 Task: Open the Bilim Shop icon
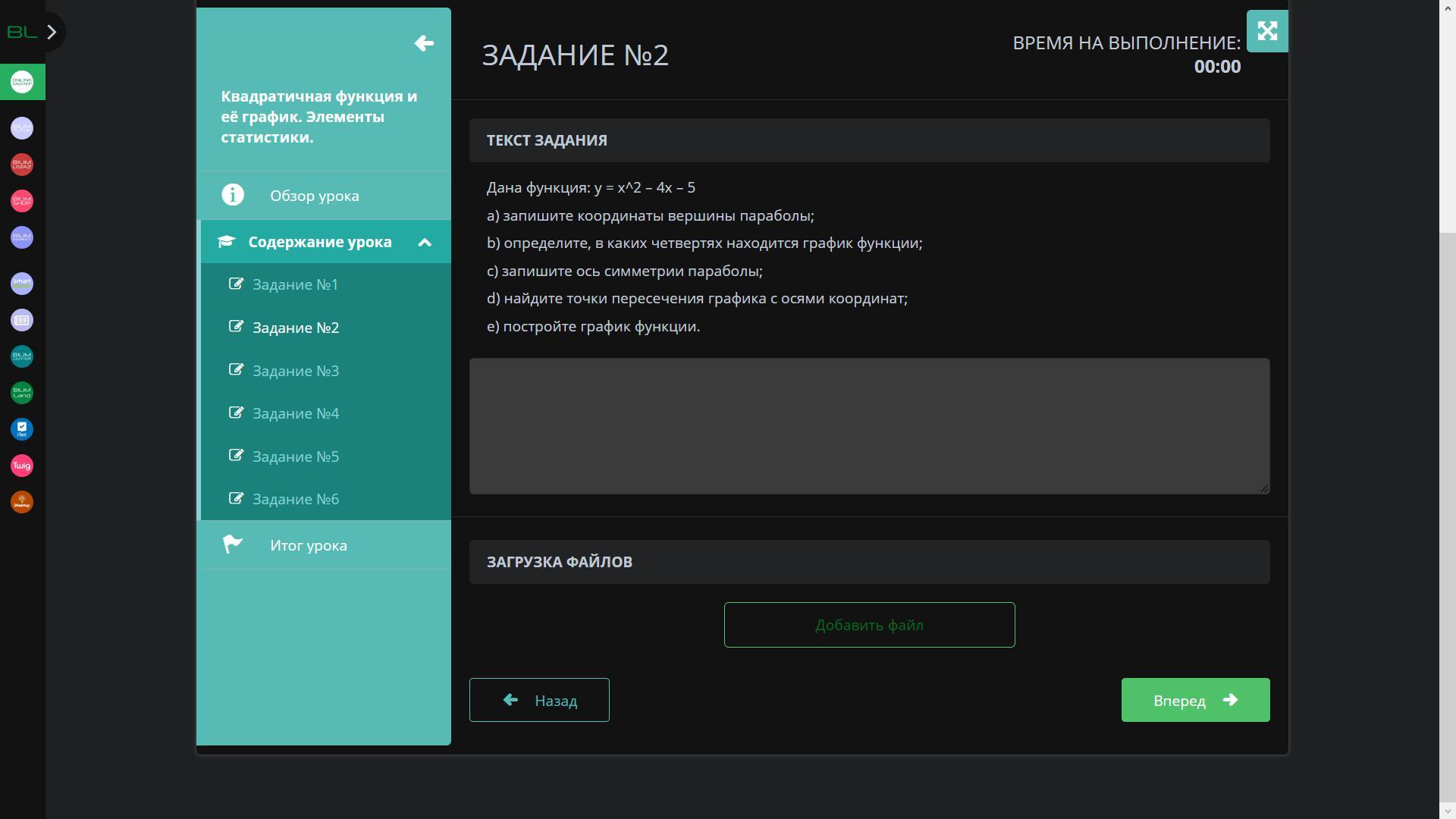tap(22, 201)
